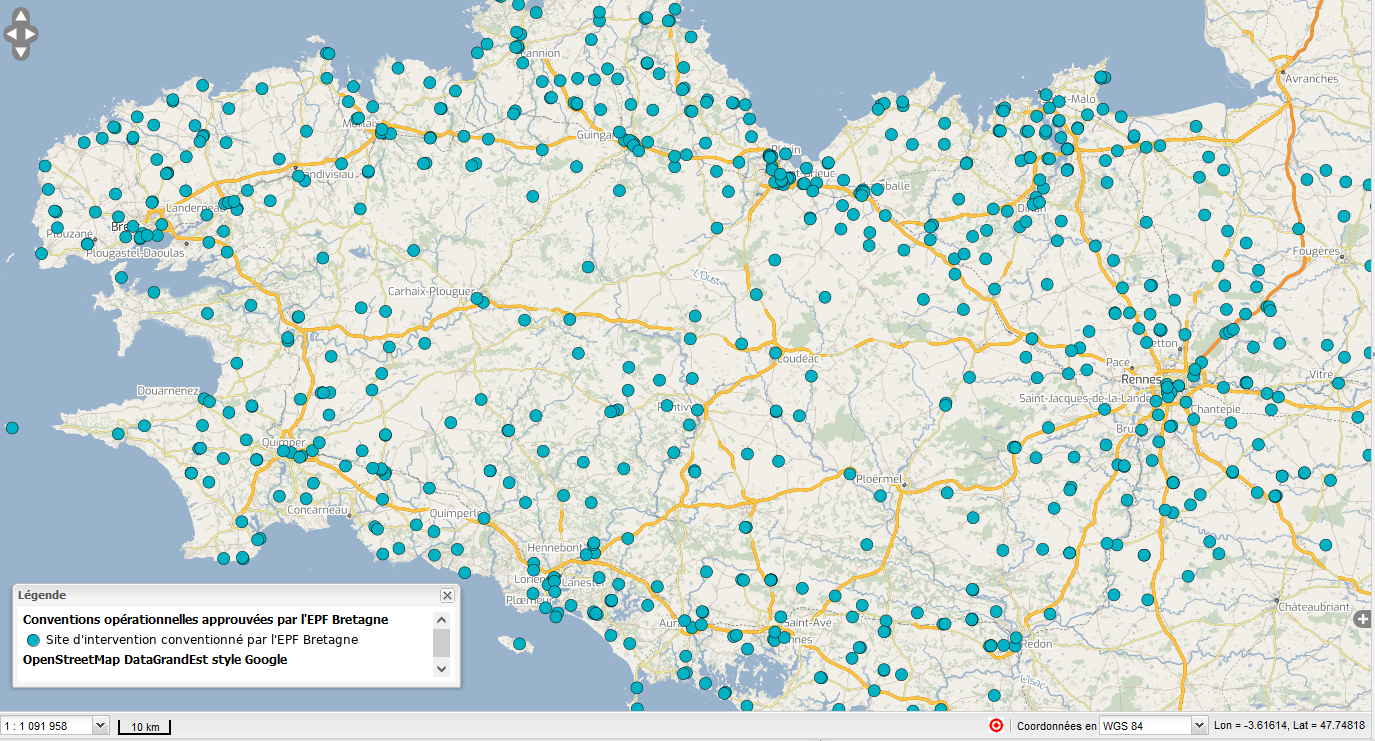This screenshot has height=741, width=1375.
Task: Click the 10 km scale bar
Action: point(145,727)
